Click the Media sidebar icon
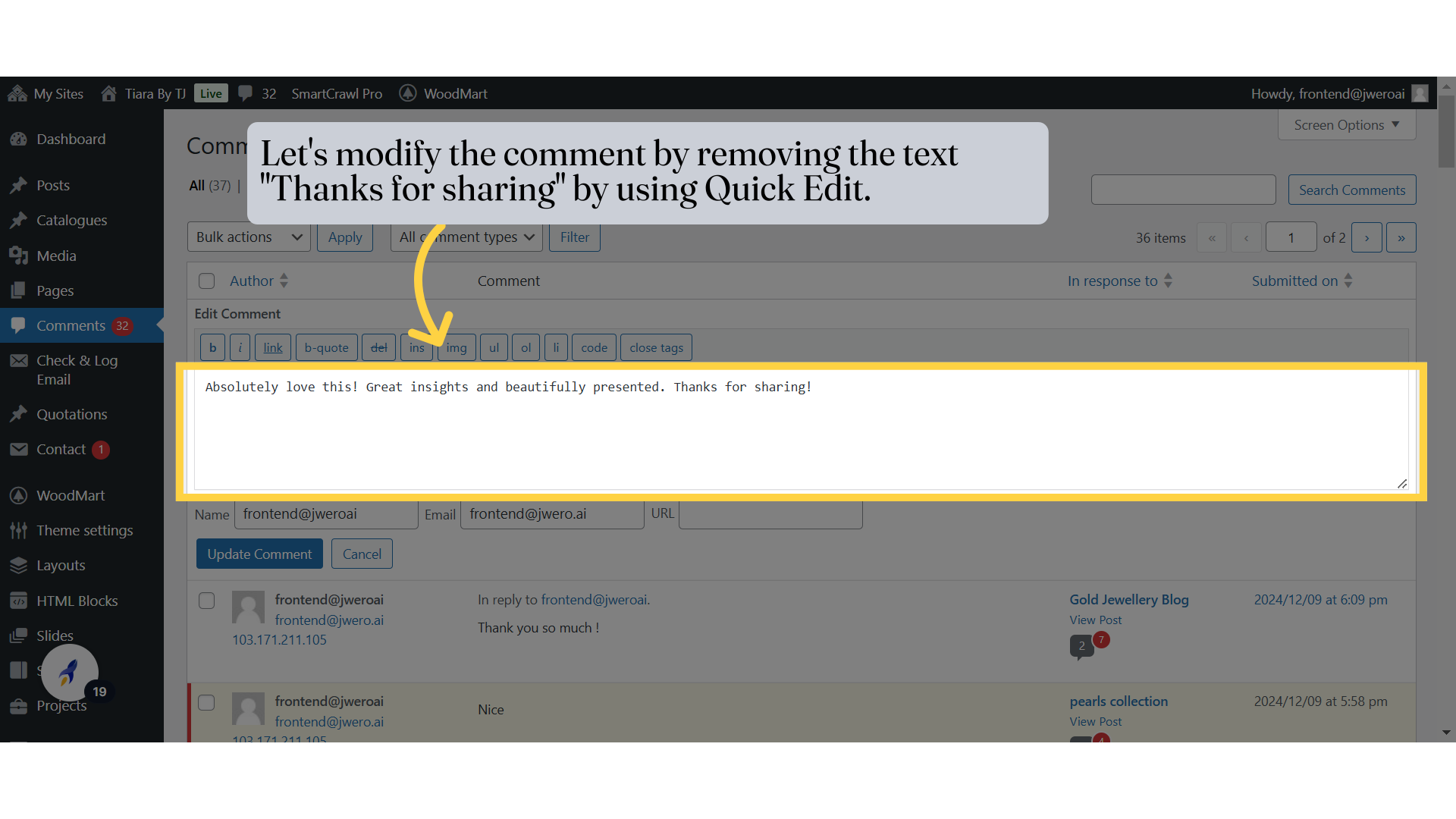1456x819 pixels. pyautogui.click(x=19, y=256)
